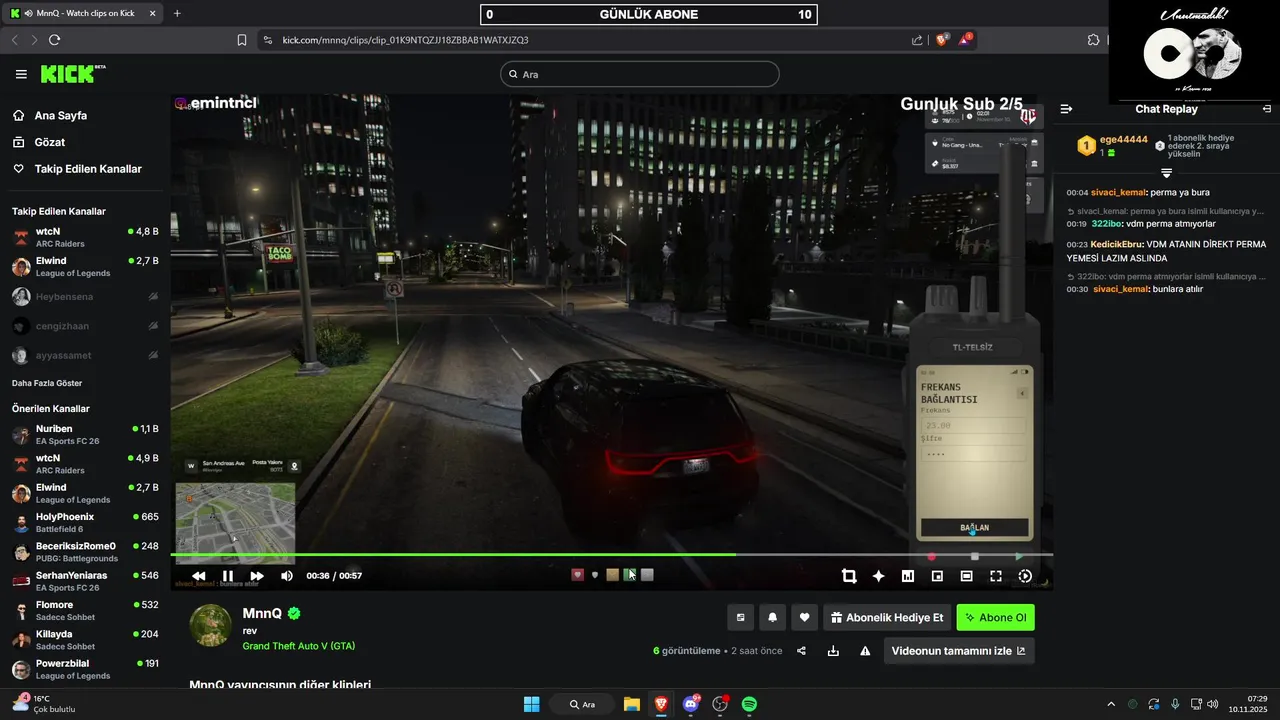
Task: Open the hamburger menu next to Kick logo
Action: click(x=21, y=74)
